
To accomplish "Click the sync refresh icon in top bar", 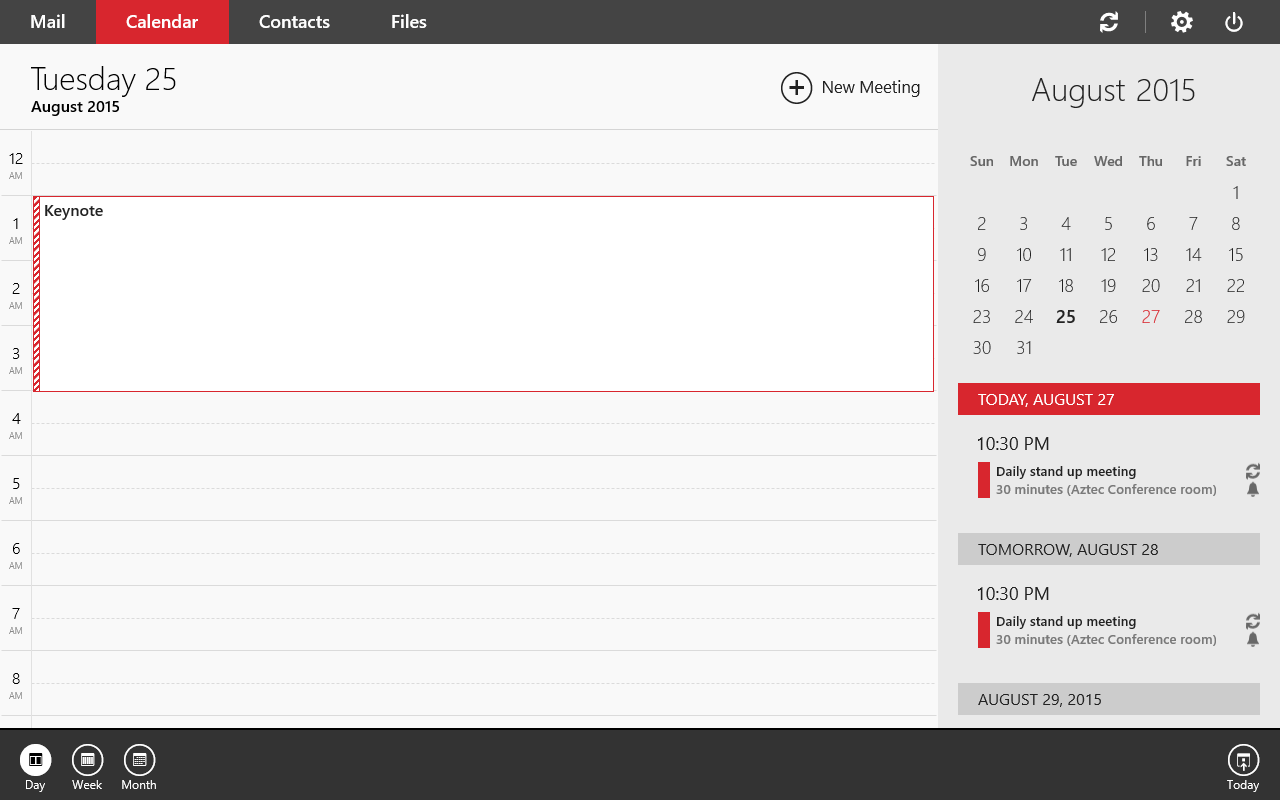I will coord(1108,22).
